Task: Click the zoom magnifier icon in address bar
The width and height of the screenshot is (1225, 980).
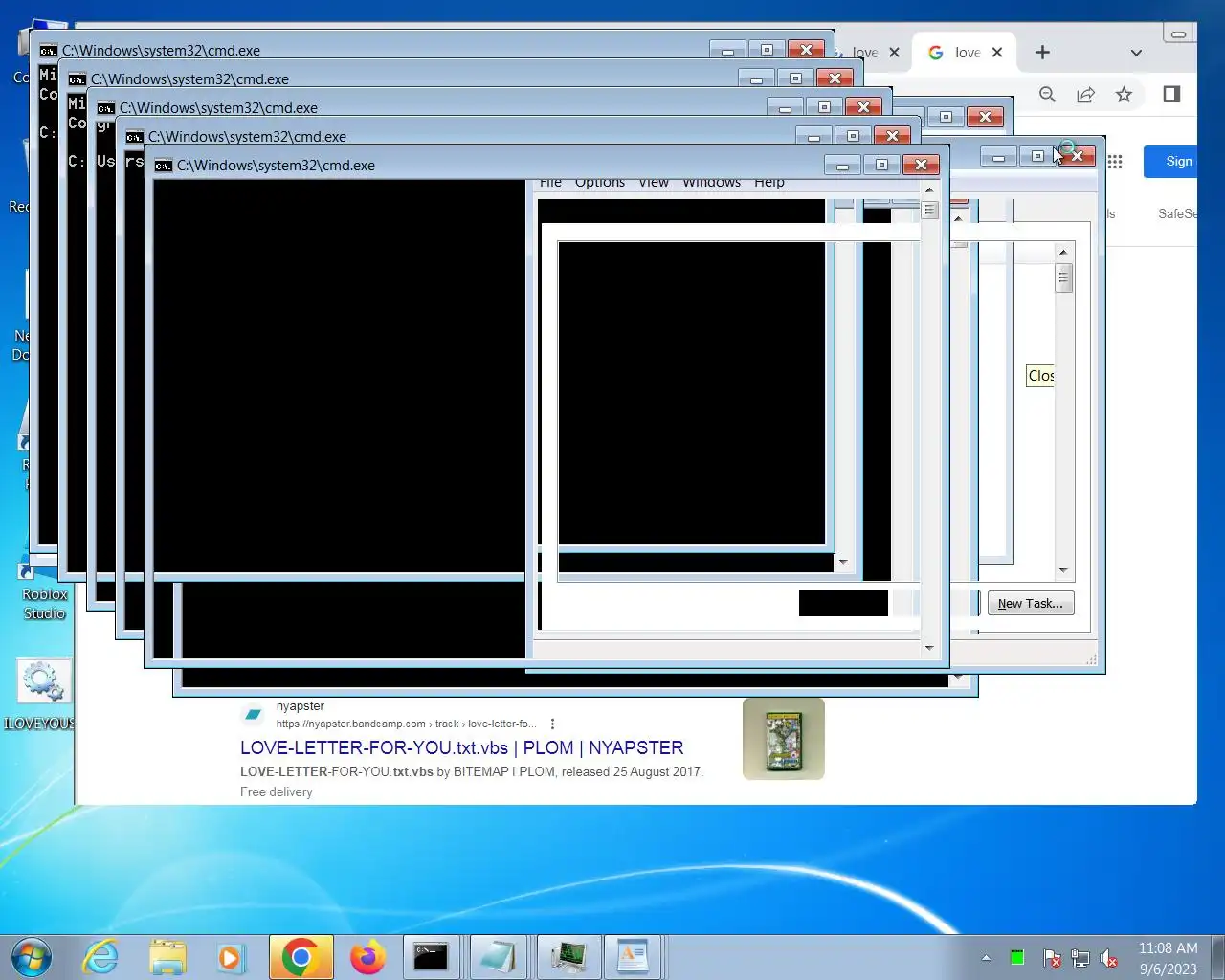Action: 1047,94
